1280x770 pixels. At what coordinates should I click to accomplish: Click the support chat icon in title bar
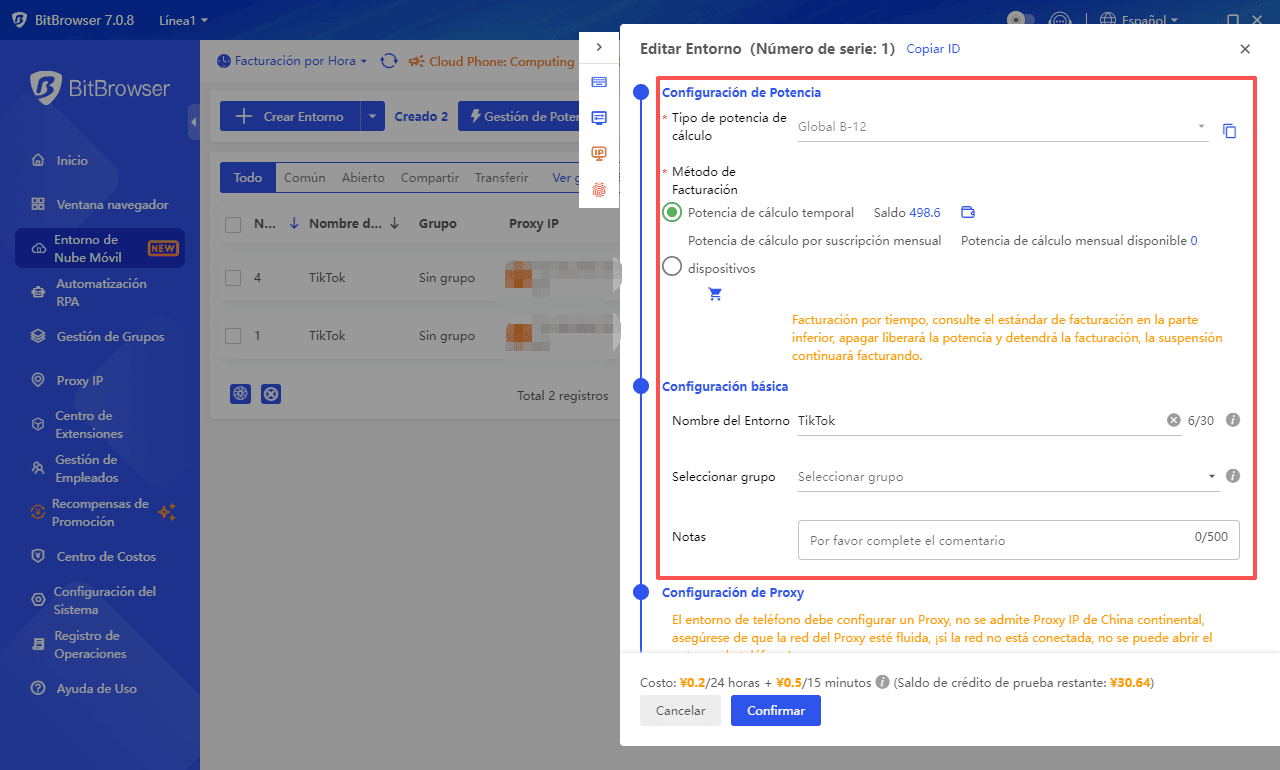tap(1061, 20)
